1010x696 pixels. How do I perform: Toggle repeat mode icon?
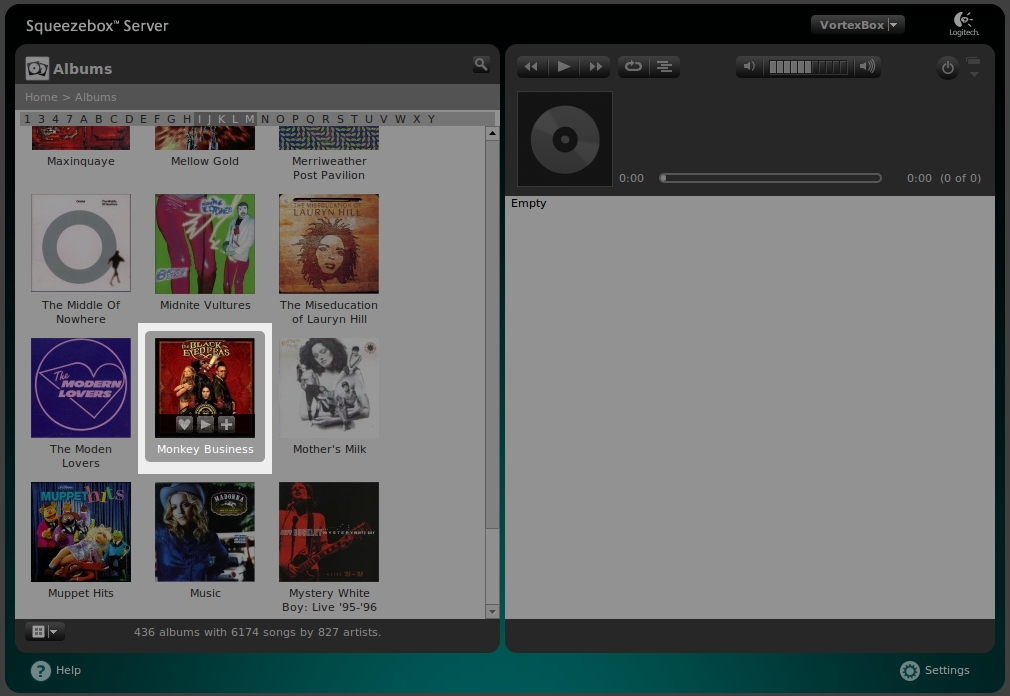tap(633, 66)
